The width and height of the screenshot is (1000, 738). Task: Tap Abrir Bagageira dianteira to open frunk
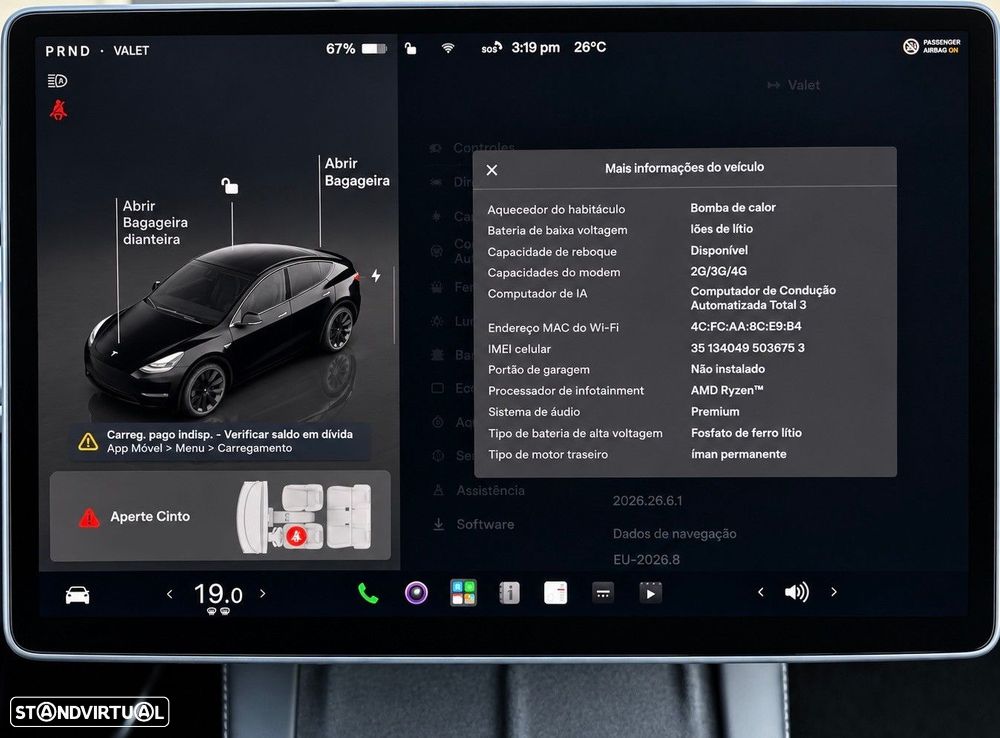155,223
